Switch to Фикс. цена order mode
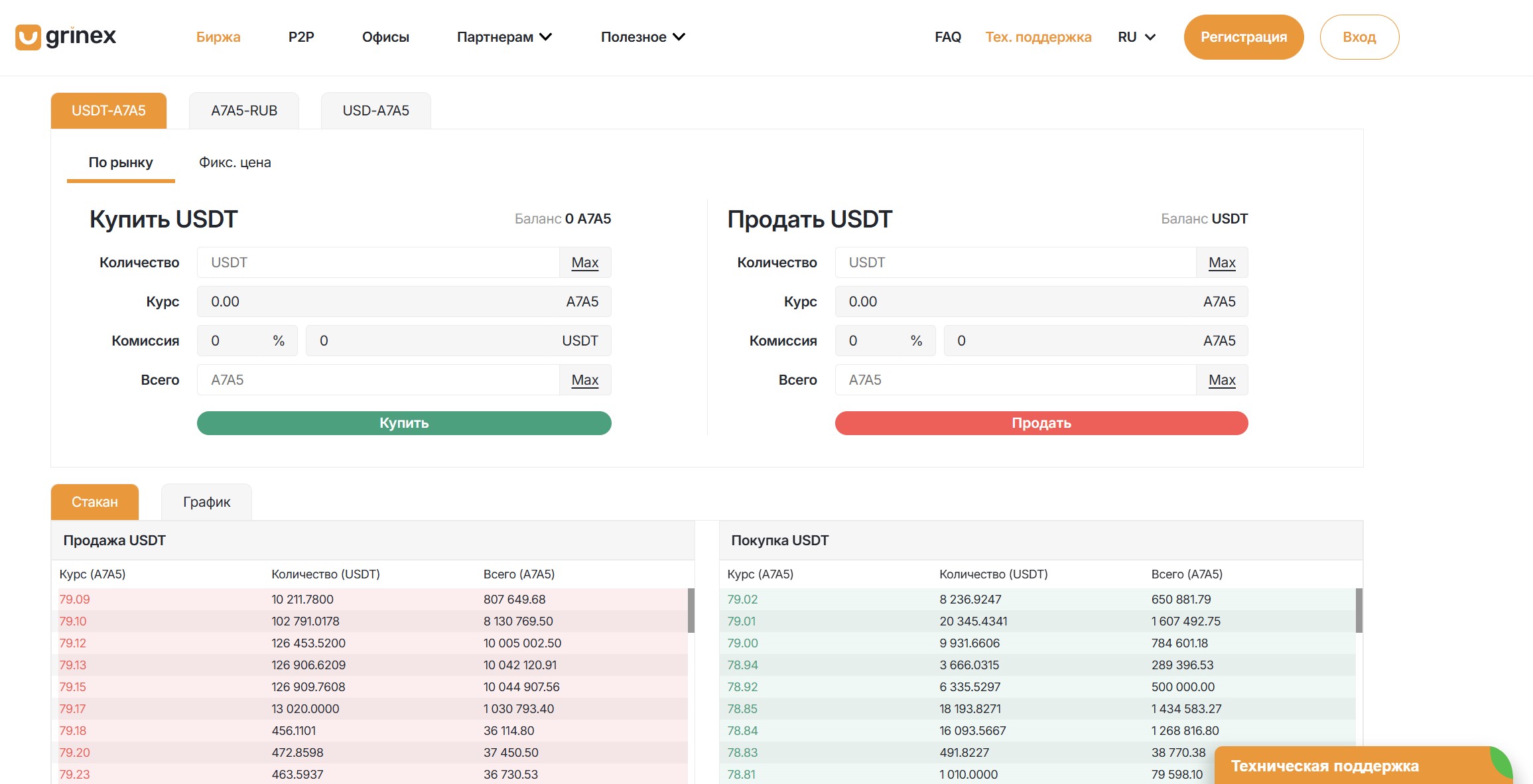The image size is (1533, 784). [235, 163]
